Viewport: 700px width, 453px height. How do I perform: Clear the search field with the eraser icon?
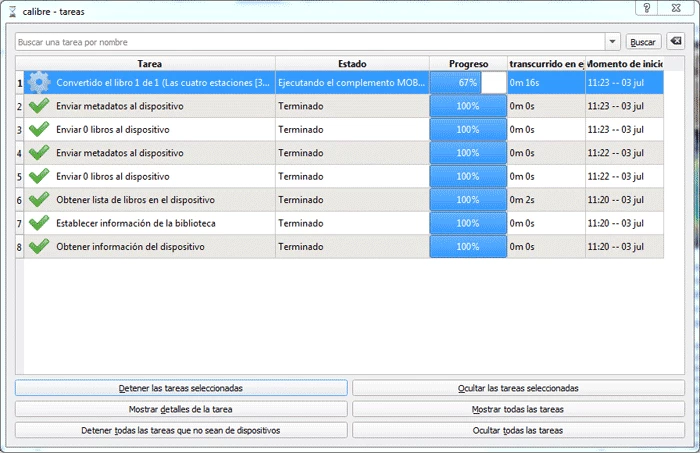tap(675, 41)
